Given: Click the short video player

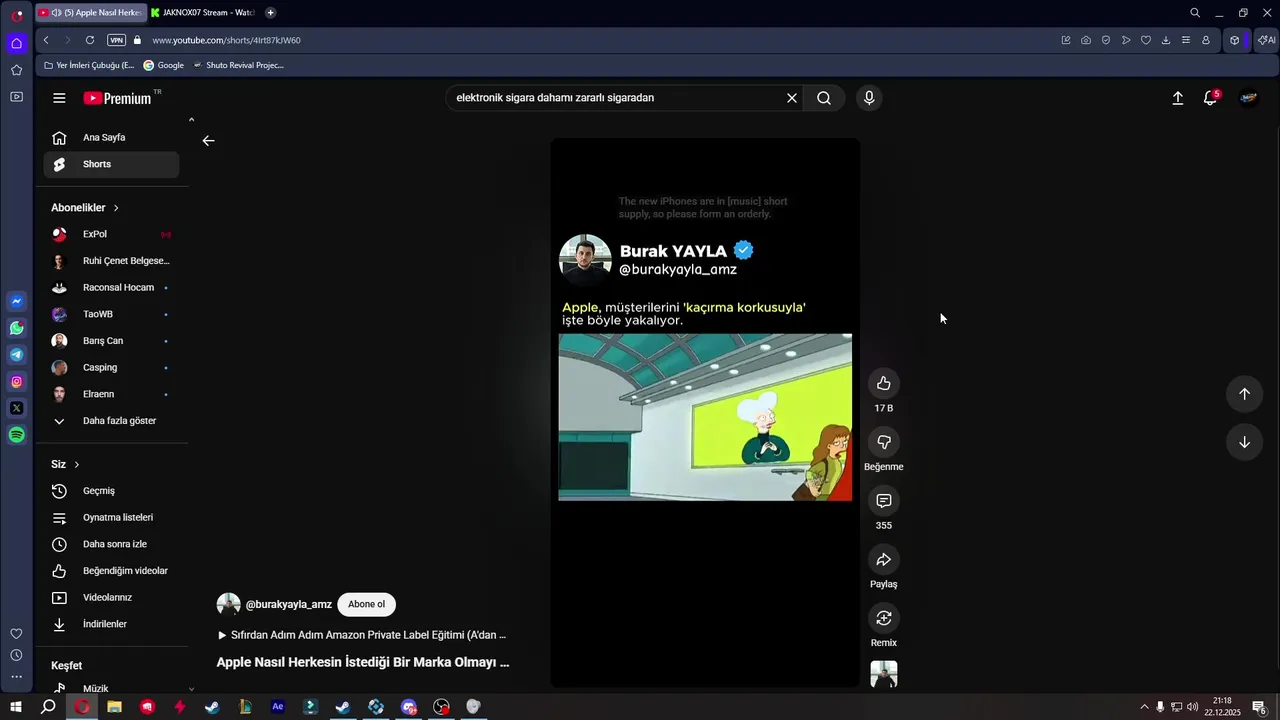Looking at the screenshot, I should click(x=705, y=413).
